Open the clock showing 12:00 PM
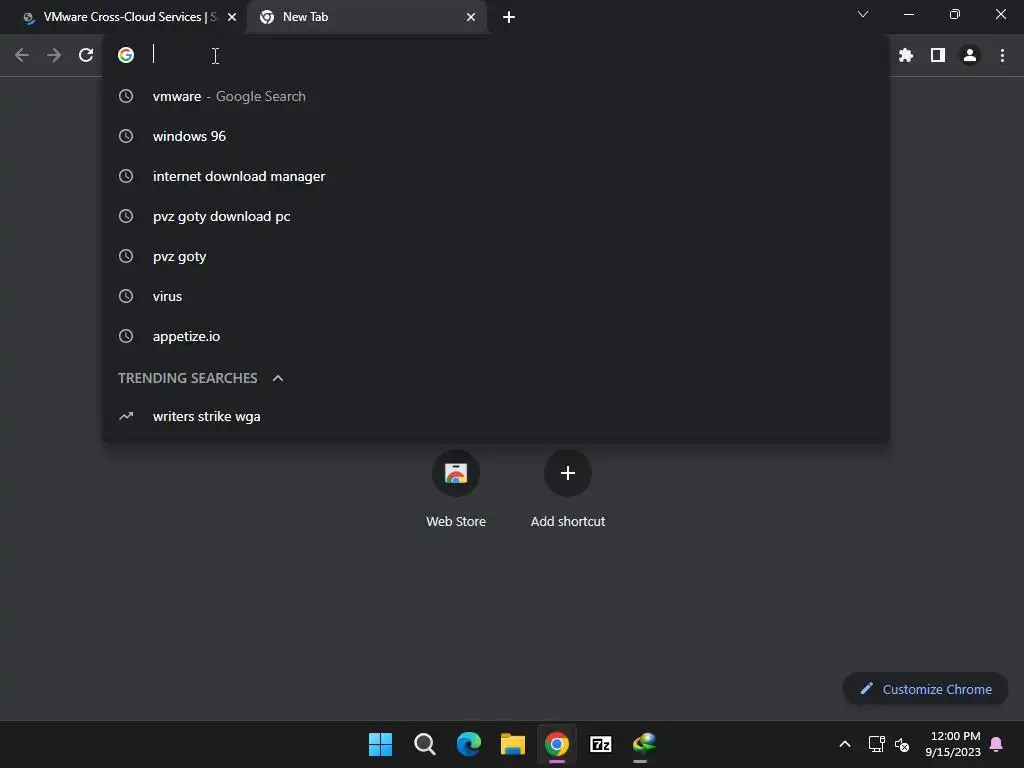1024x768 pixels. [953, 744]
